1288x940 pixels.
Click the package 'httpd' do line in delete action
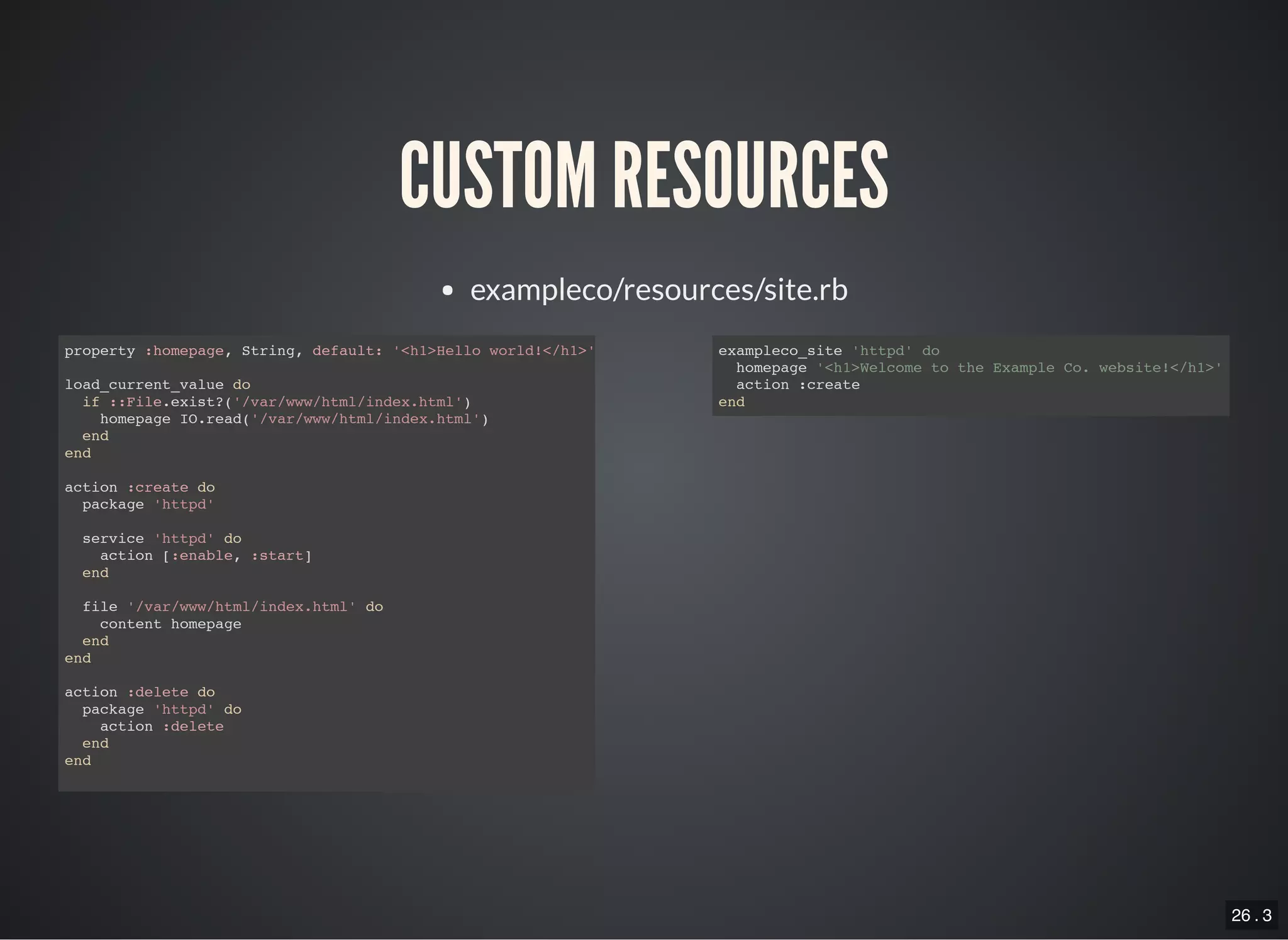pos(162,709)
